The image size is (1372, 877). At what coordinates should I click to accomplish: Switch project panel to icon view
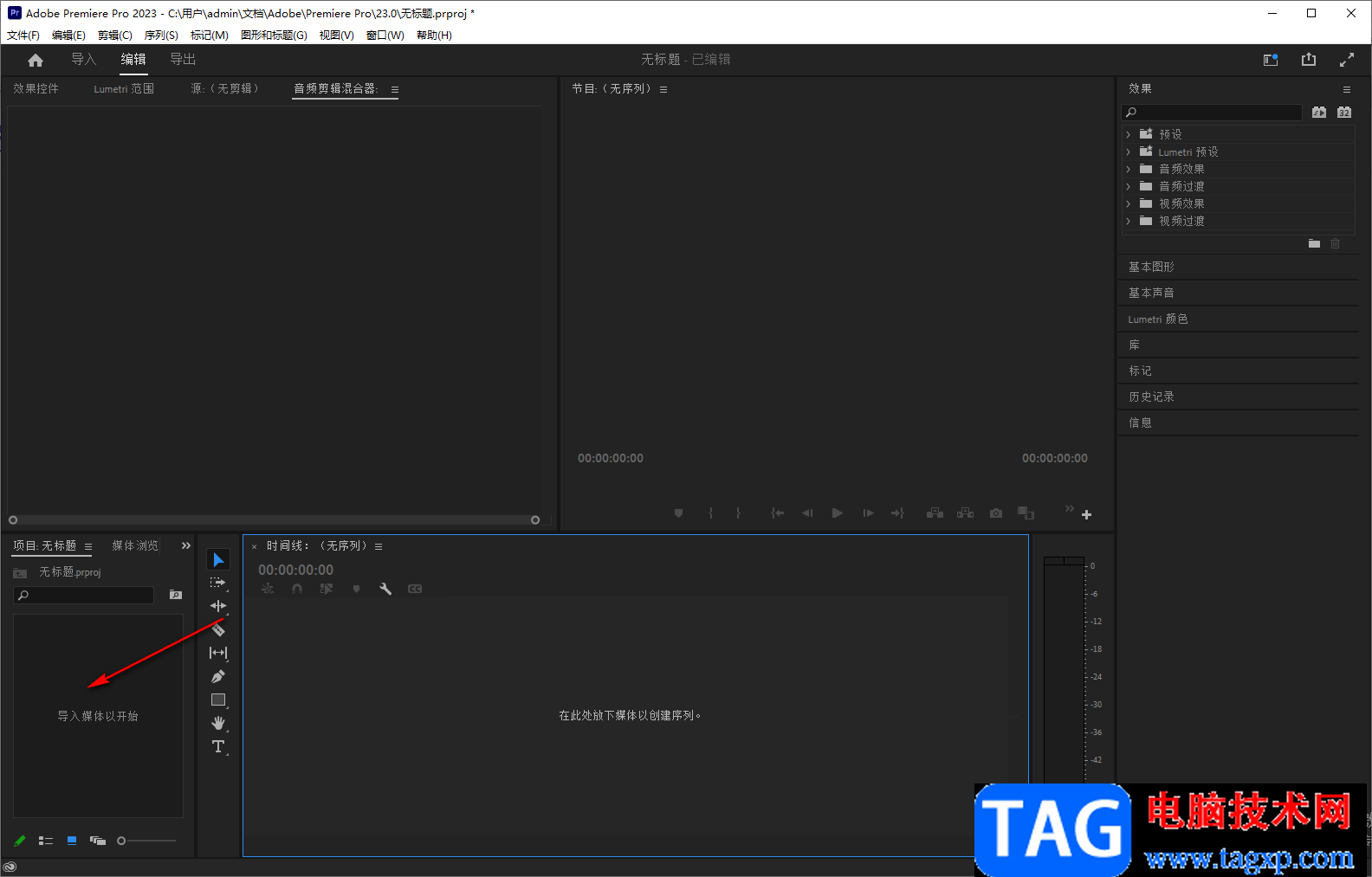tap(72, 841)
